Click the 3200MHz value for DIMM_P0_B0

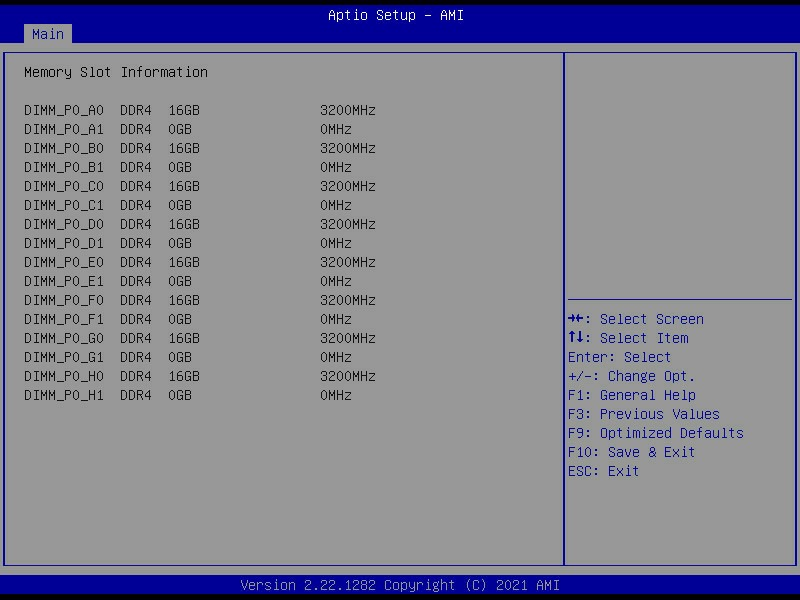(348, 148)
